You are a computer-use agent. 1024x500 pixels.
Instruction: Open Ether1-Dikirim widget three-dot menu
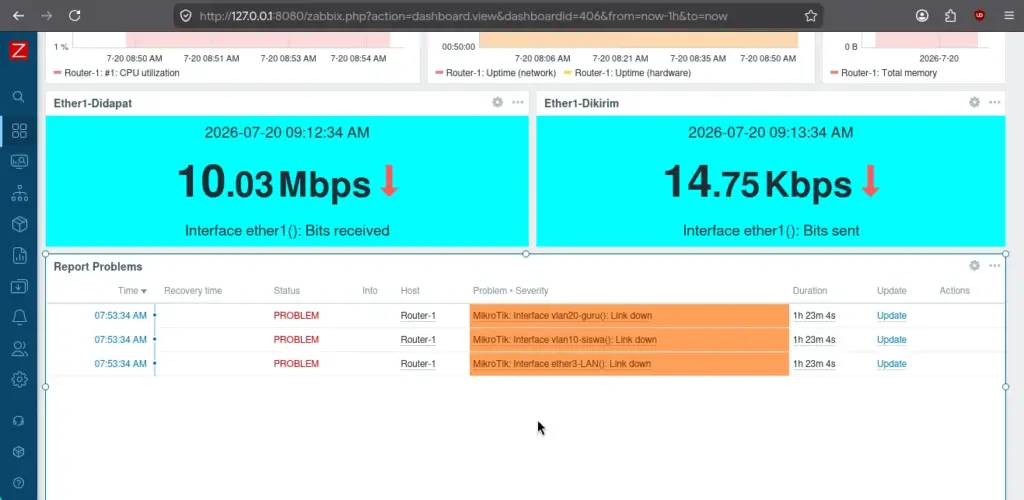click(x=995, y=102)
